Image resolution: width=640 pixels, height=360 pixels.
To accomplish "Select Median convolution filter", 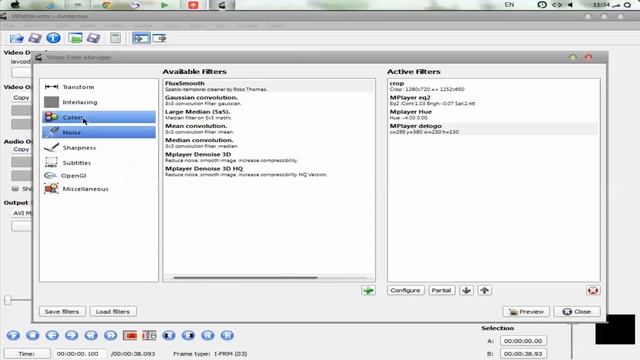I will click(269, 143).
